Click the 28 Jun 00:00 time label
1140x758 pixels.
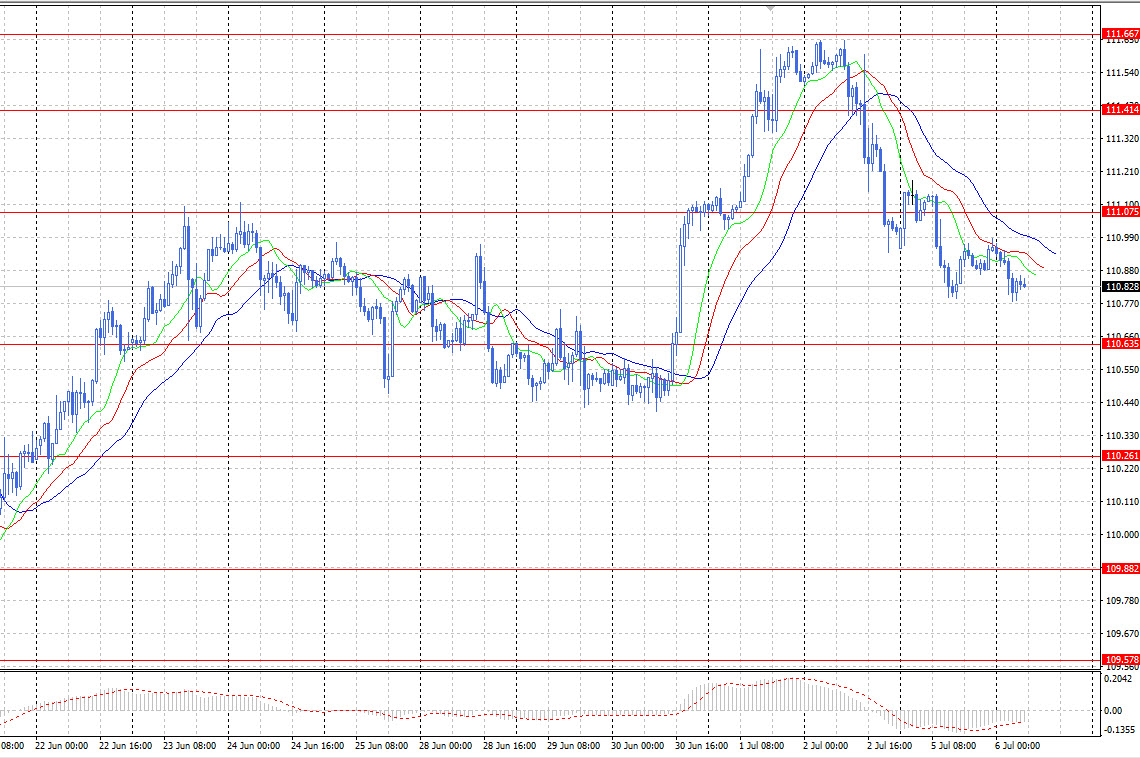(x=446, y=746)
